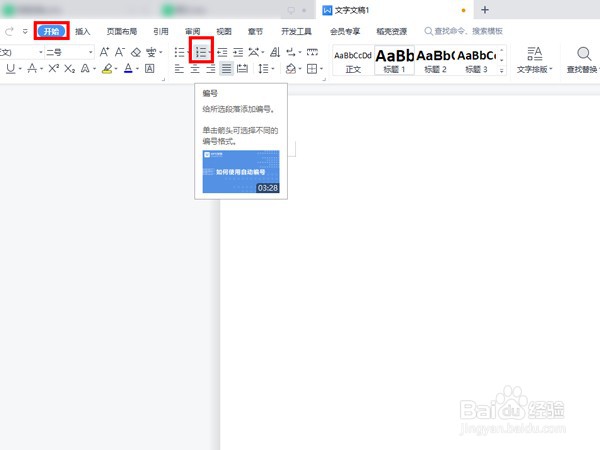Switch to the 开始 tab
600x450 pixels.
(x=51, y=31)
